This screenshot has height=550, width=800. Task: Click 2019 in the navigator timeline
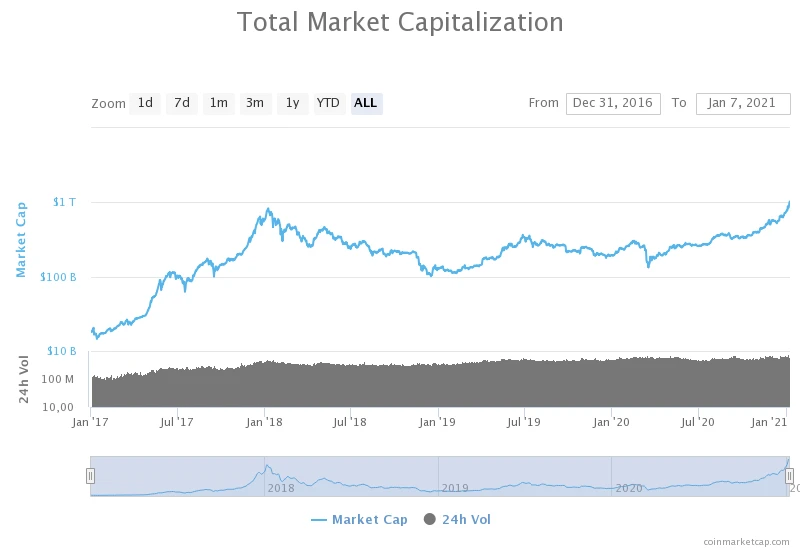455,488
